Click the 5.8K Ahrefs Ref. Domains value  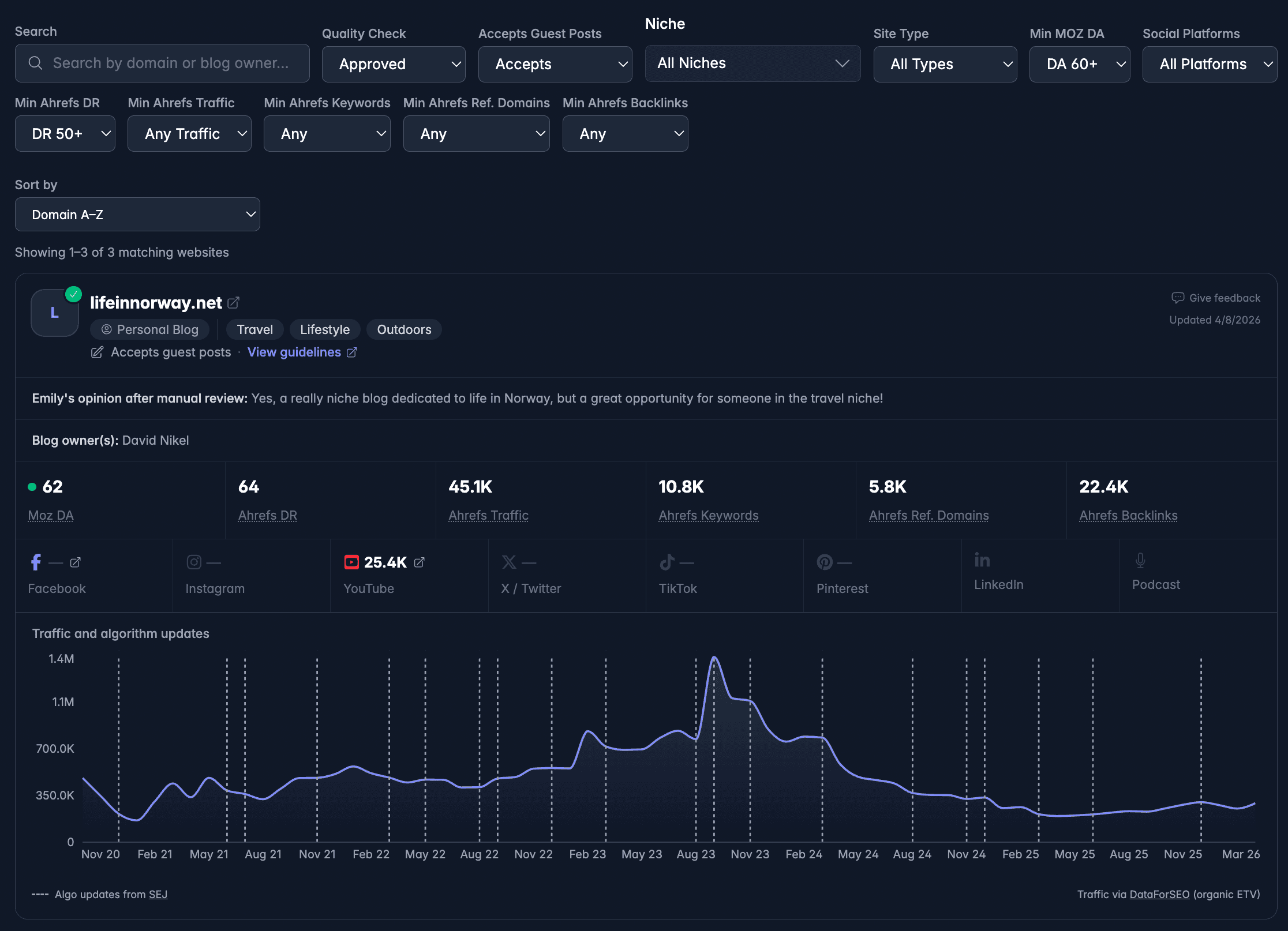pos(888,487)
